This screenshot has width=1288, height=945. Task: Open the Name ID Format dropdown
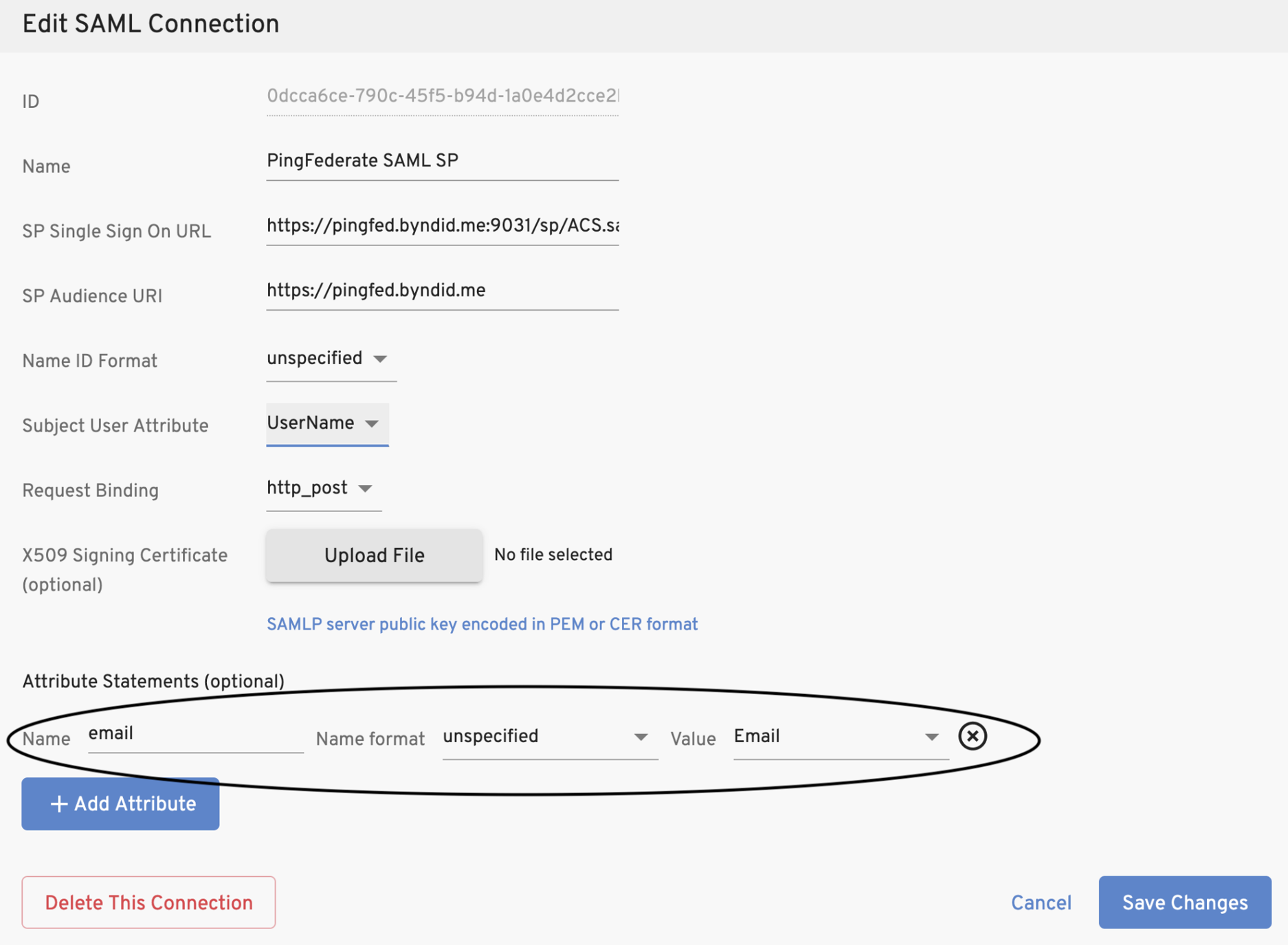pyautogui.click(x=329, y=359)
